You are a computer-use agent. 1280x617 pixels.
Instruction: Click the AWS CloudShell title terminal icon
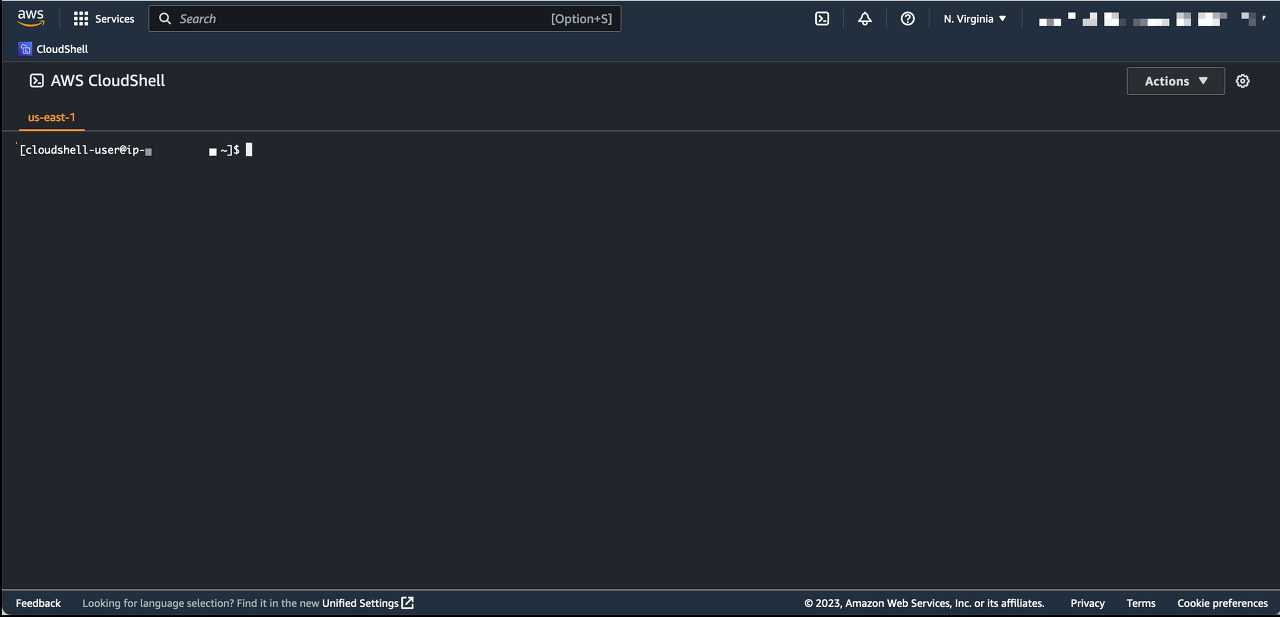pyautogui.click(x=37, y=81)
